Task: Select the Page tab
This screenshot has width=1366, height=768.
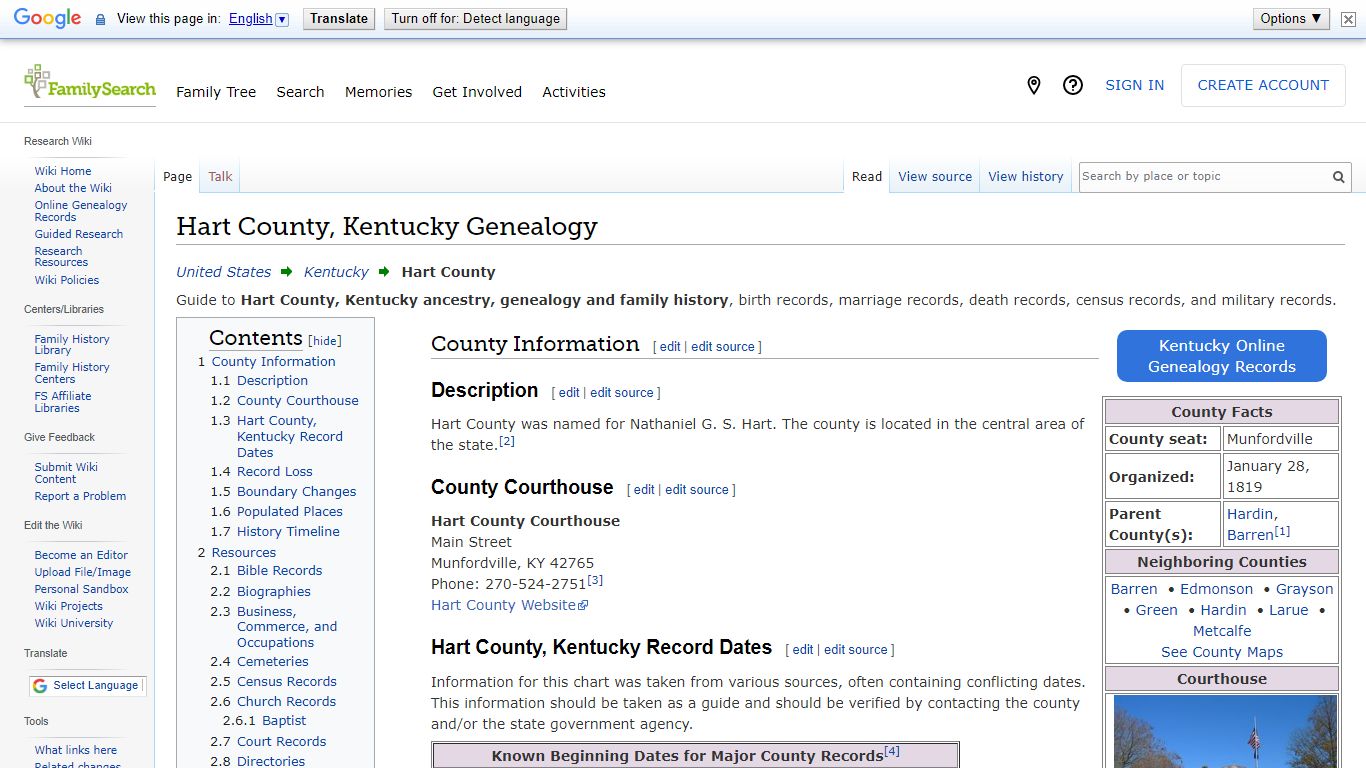Action: tap(177, 177)
